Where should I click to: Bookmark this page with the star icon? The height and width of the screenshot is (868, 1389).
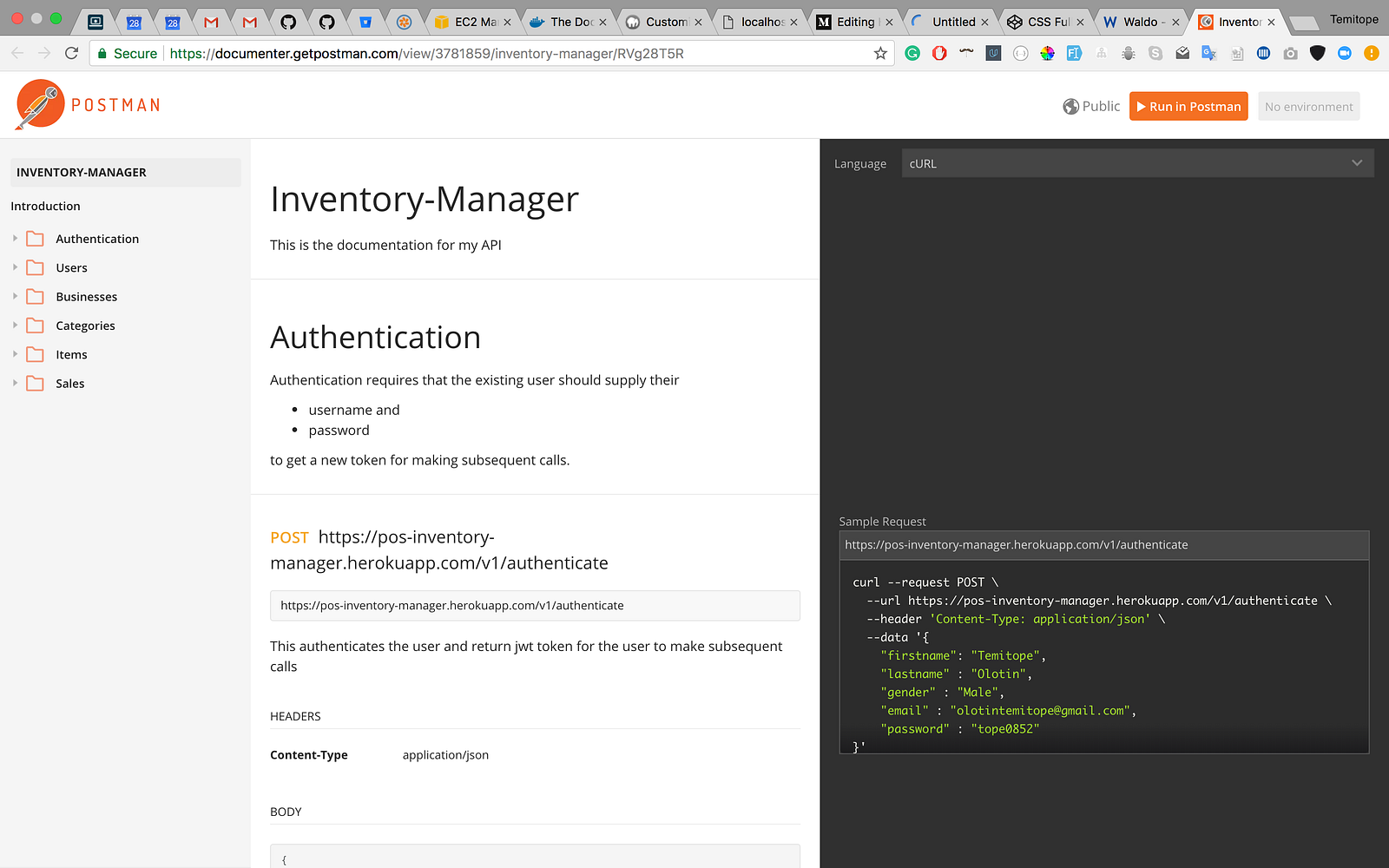point(880,53)
